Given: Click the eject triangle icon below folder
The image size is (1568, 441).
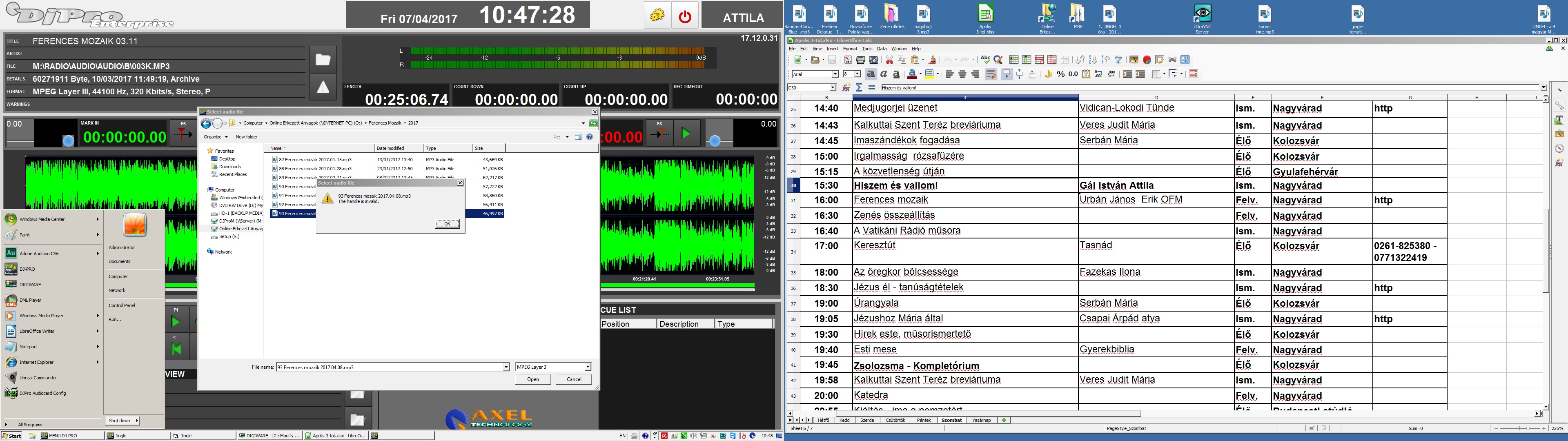Looking at the screenshot, I should (x=323, y=87).
